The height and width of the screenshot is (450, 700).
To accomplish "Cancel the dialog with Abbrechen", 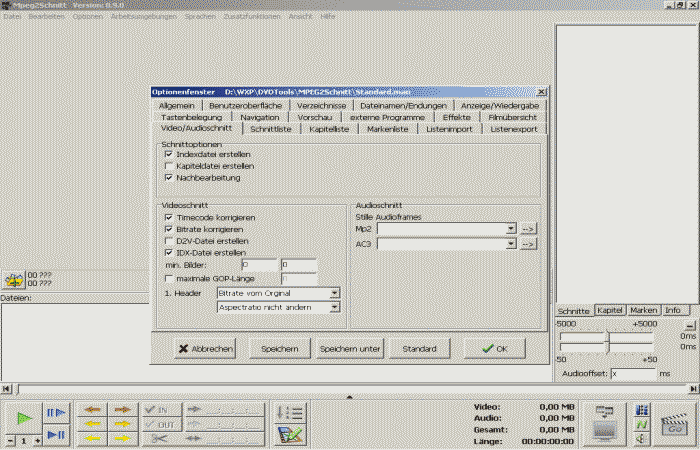I will point(206,349).
